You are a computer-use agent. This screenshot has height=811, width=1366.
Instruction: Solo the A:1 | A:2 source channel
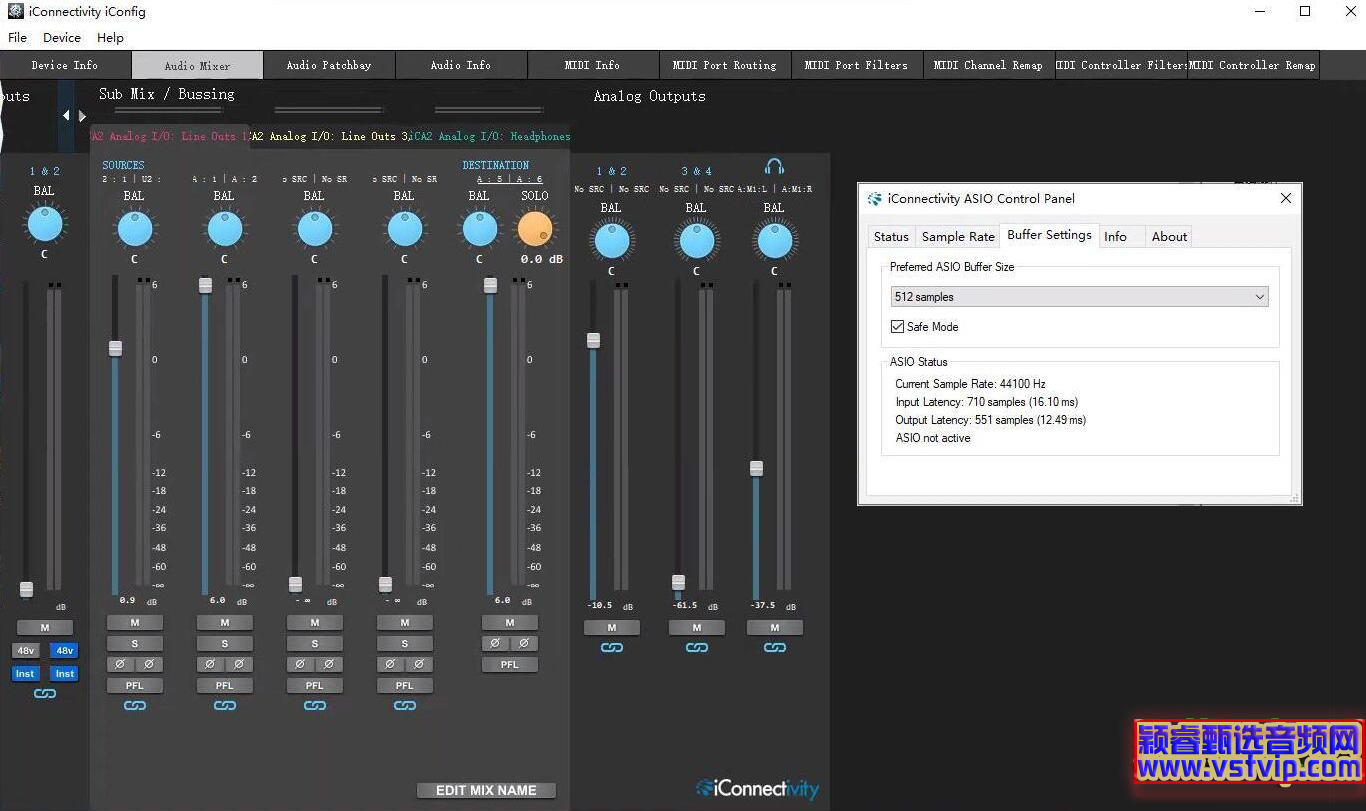(x=225, y=644)
